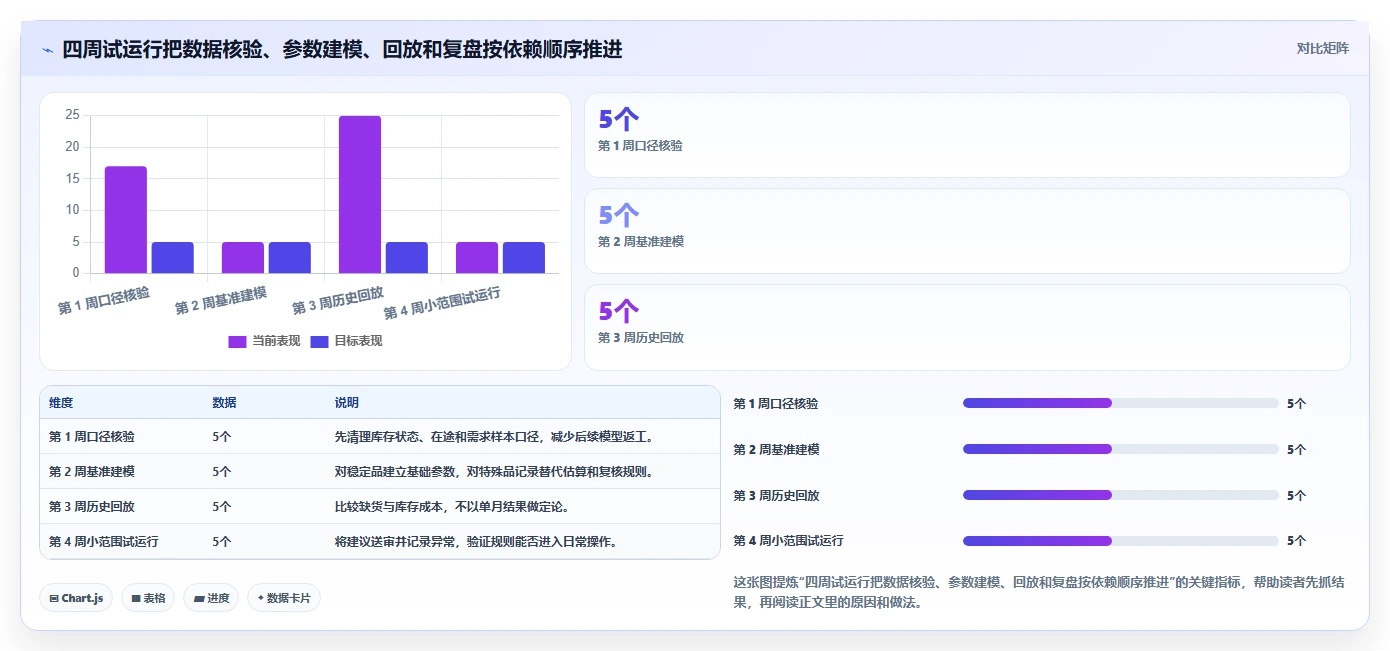Screen dimensions: 1390x651
Task: Click the main title 四周试运行 heading
Action: click(x=342, y=49)
